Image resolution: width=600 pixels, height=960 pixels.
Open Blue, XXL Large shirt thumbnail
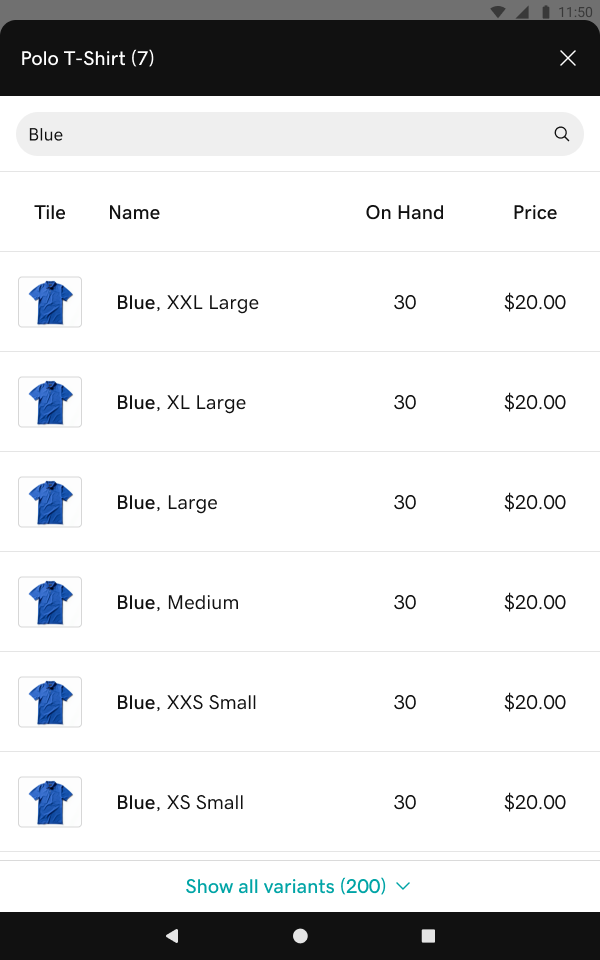point(50,302)
